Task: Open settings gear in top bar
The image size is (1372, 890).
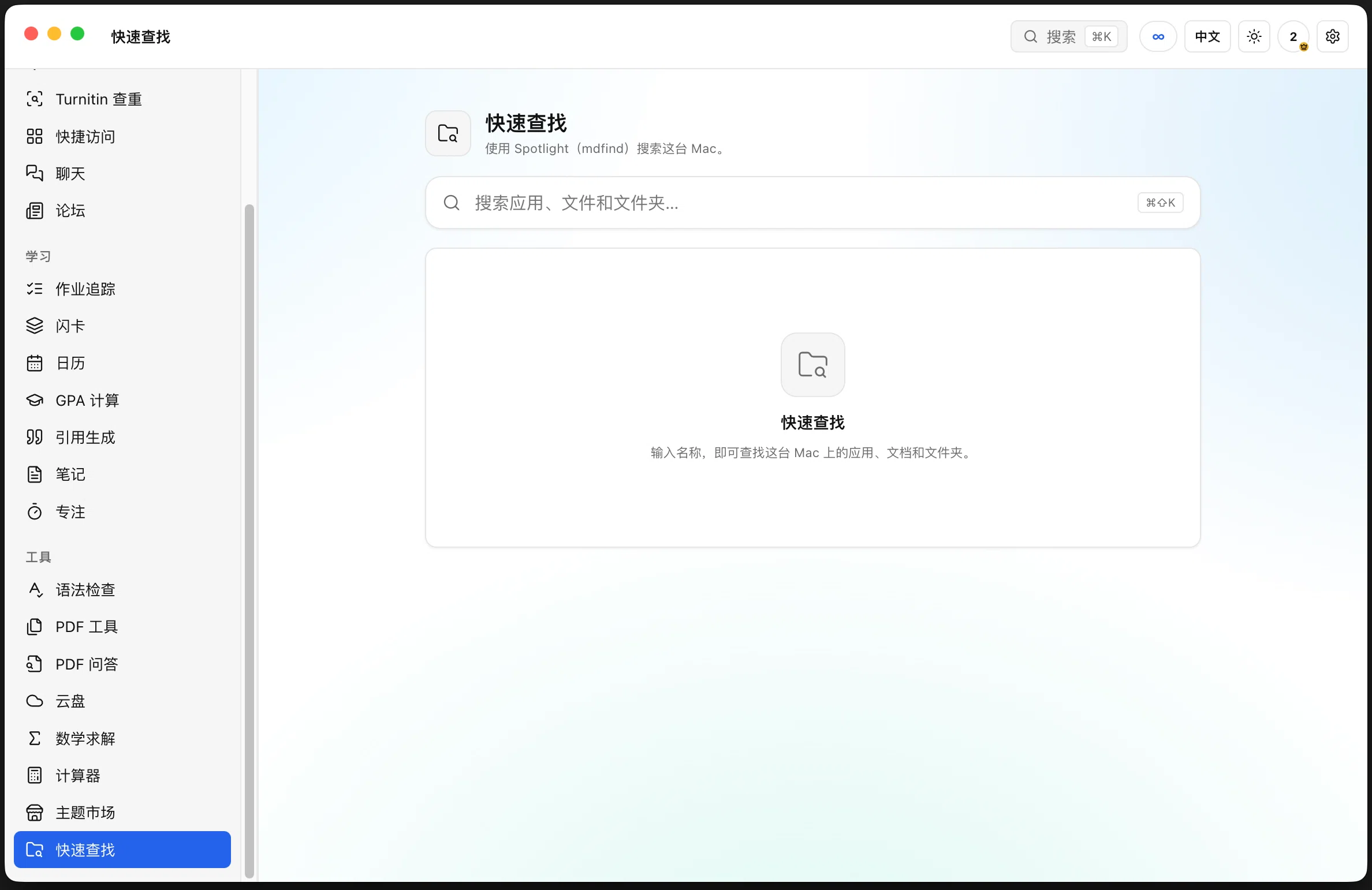Action: [1332, 36]
